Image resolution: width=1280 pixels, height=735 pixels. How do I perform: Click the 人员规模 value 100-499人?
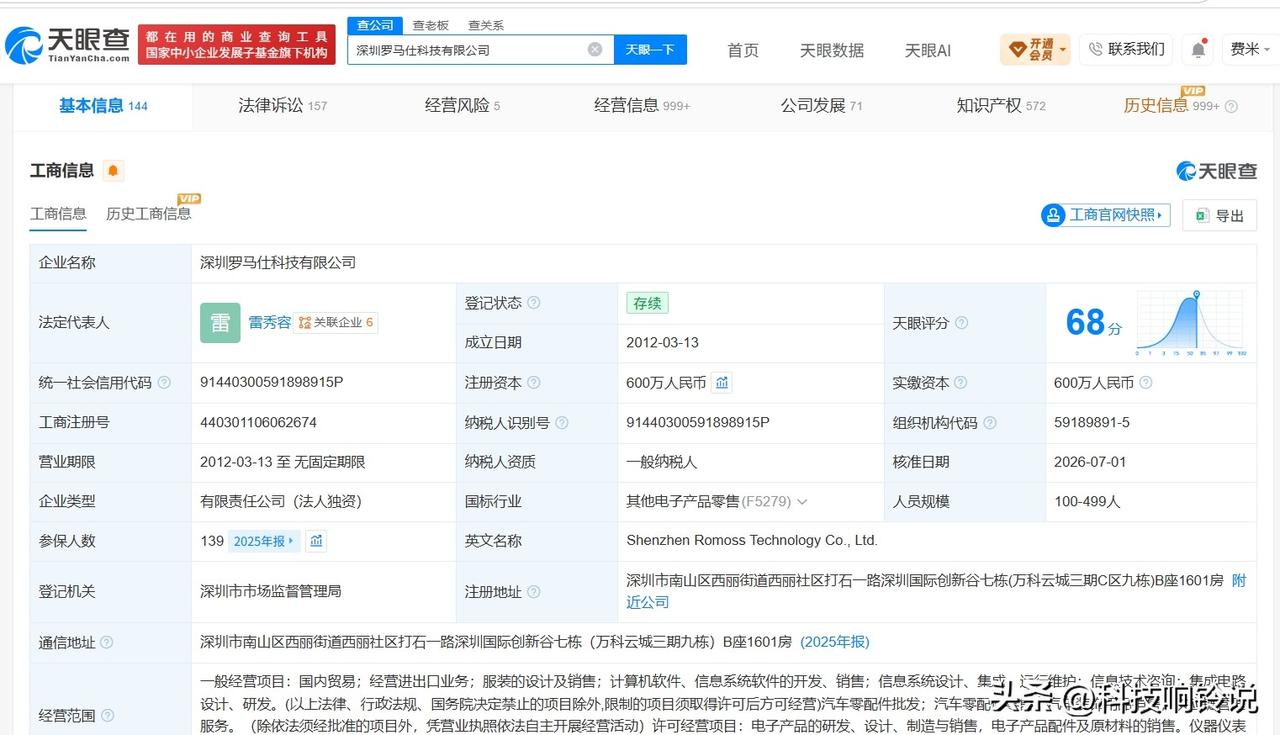[x=1087, y=501]
